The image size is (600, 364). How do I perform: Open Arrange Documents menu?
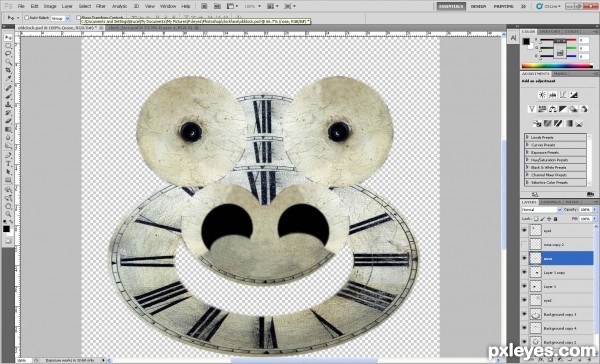[272, 6]
